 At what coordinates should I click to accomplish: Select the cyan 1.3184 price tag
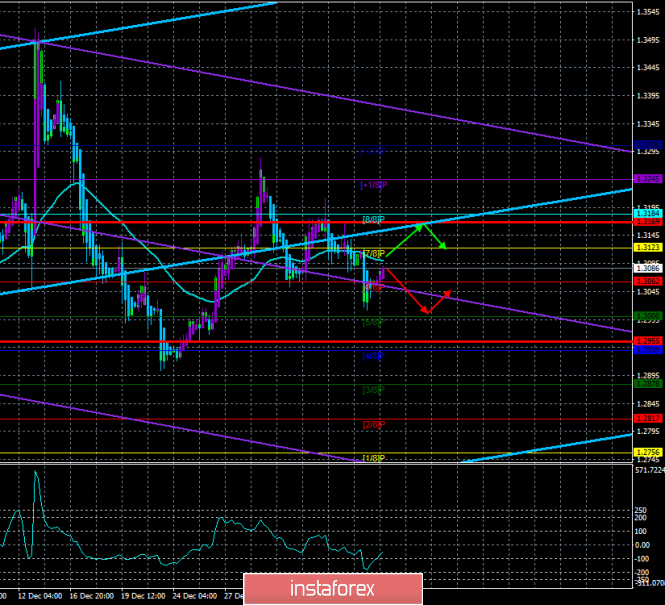648,213
